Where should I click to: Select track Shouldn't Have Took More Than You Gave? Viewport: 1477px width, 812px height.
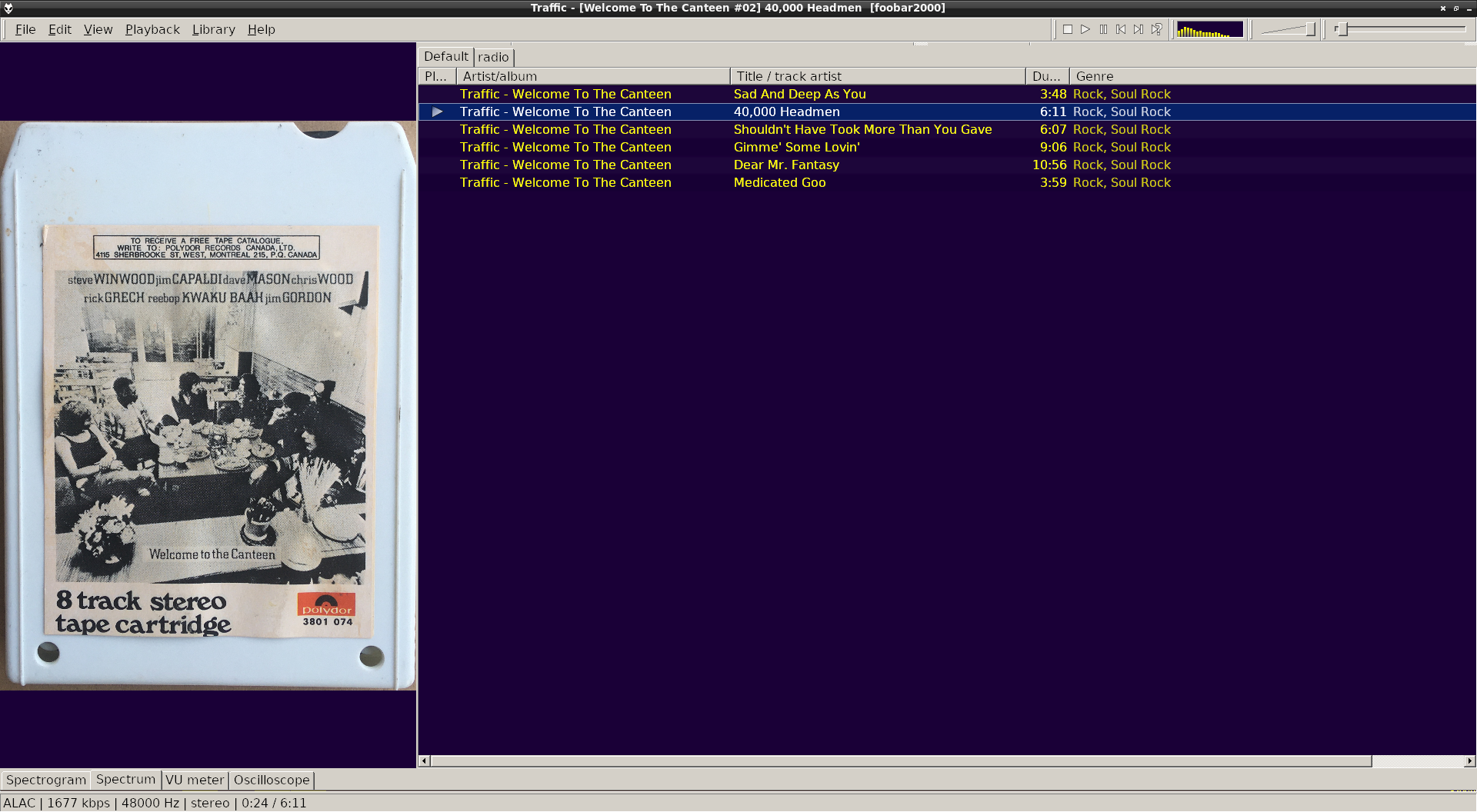947,129
